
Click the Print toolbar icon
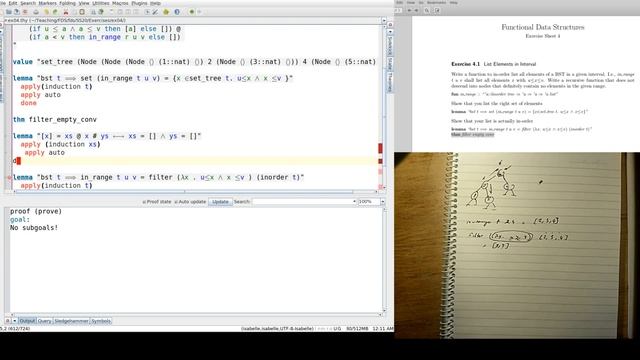pyautogui.click(x=36, y=12)
